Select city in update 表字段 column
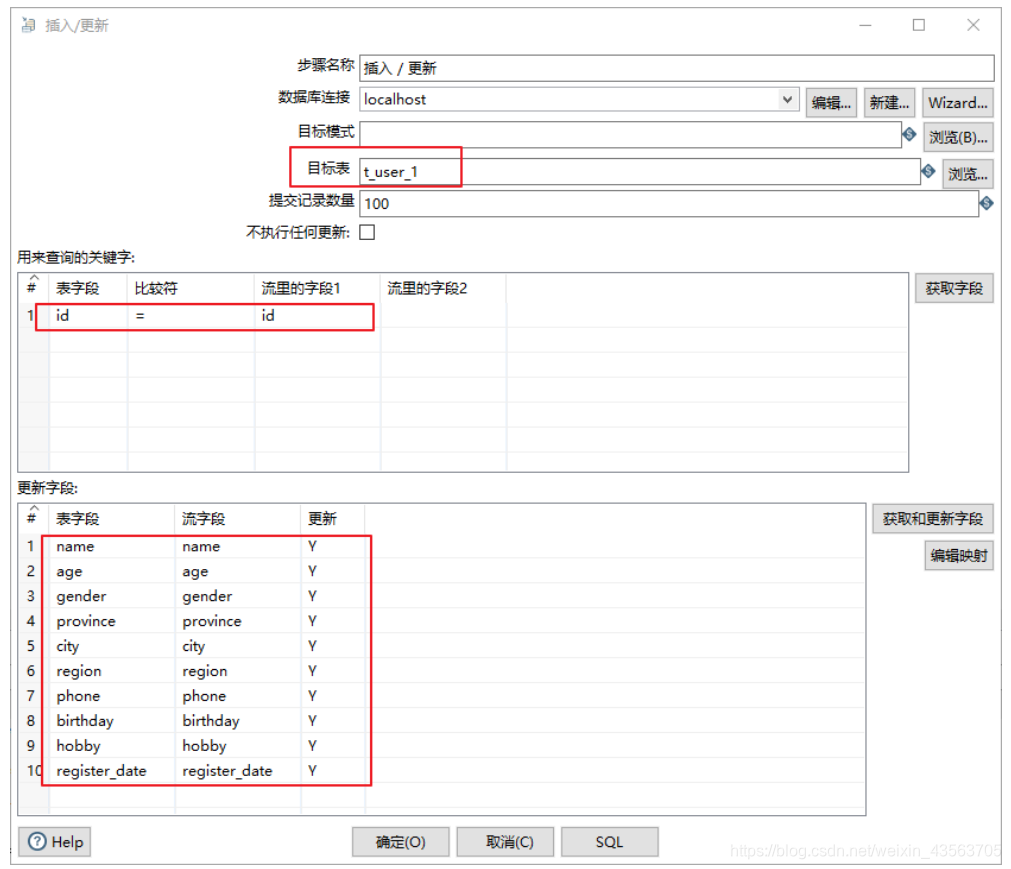 coord(112,646)
